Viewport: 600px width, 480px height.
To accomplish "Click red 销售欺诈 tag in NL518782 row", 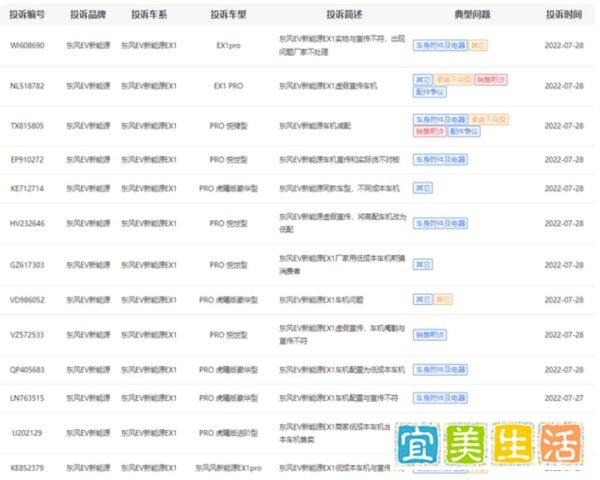I will 491,80.
